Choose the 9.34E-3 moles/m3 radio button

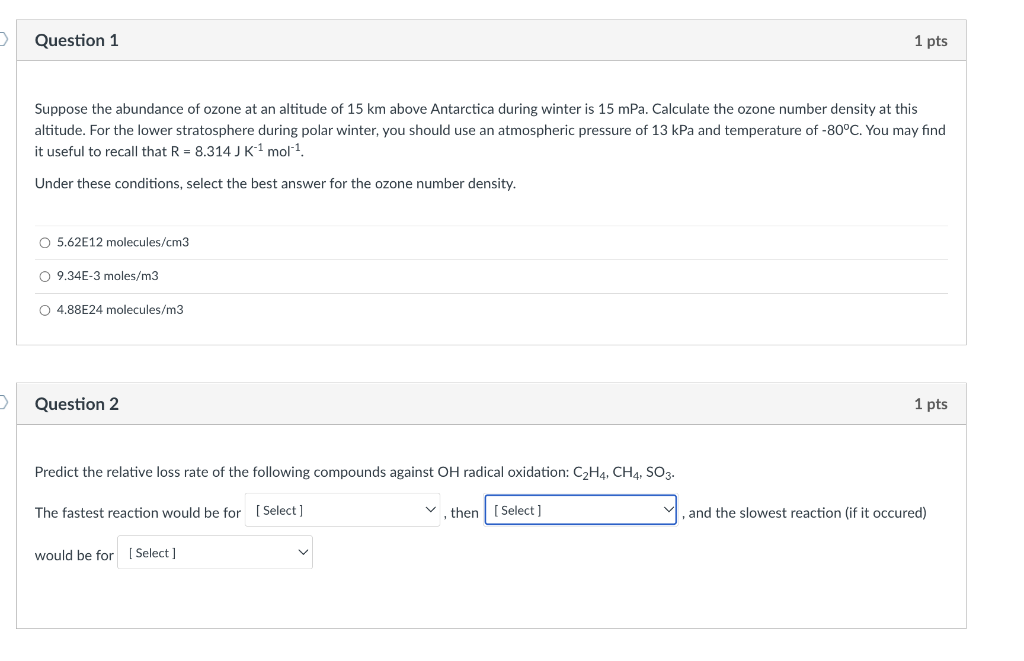click(x=45, y=276)
